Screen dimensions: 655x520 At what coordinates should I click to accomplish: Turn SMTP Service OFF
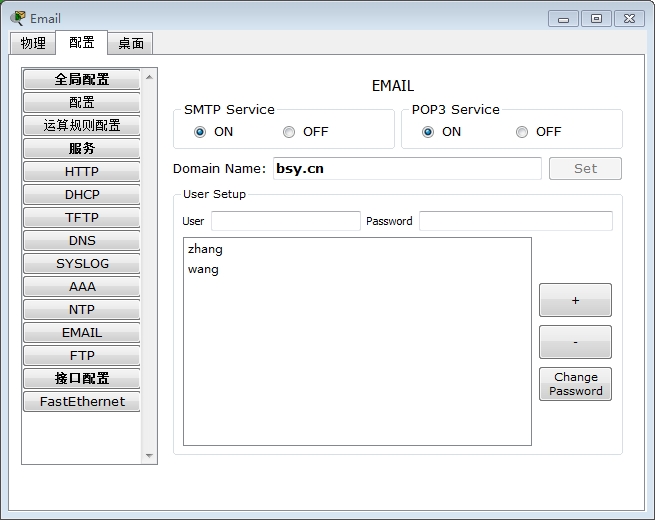[x=289, y=132]
